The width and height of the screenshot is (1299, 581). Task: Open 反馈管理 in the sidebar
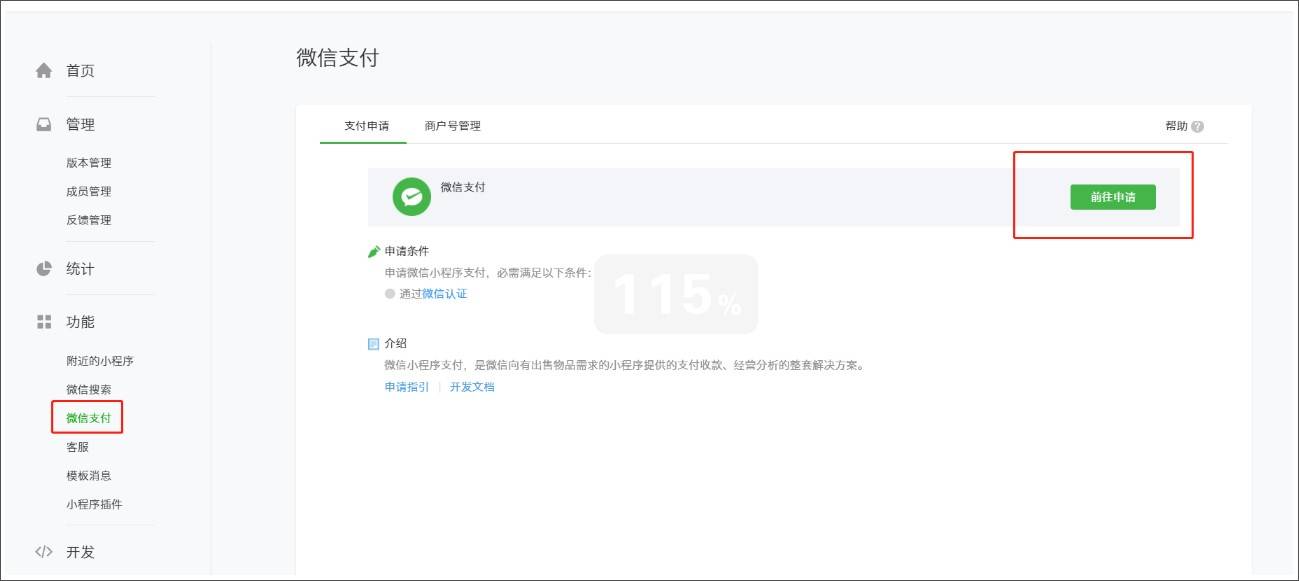click(89, 220)
